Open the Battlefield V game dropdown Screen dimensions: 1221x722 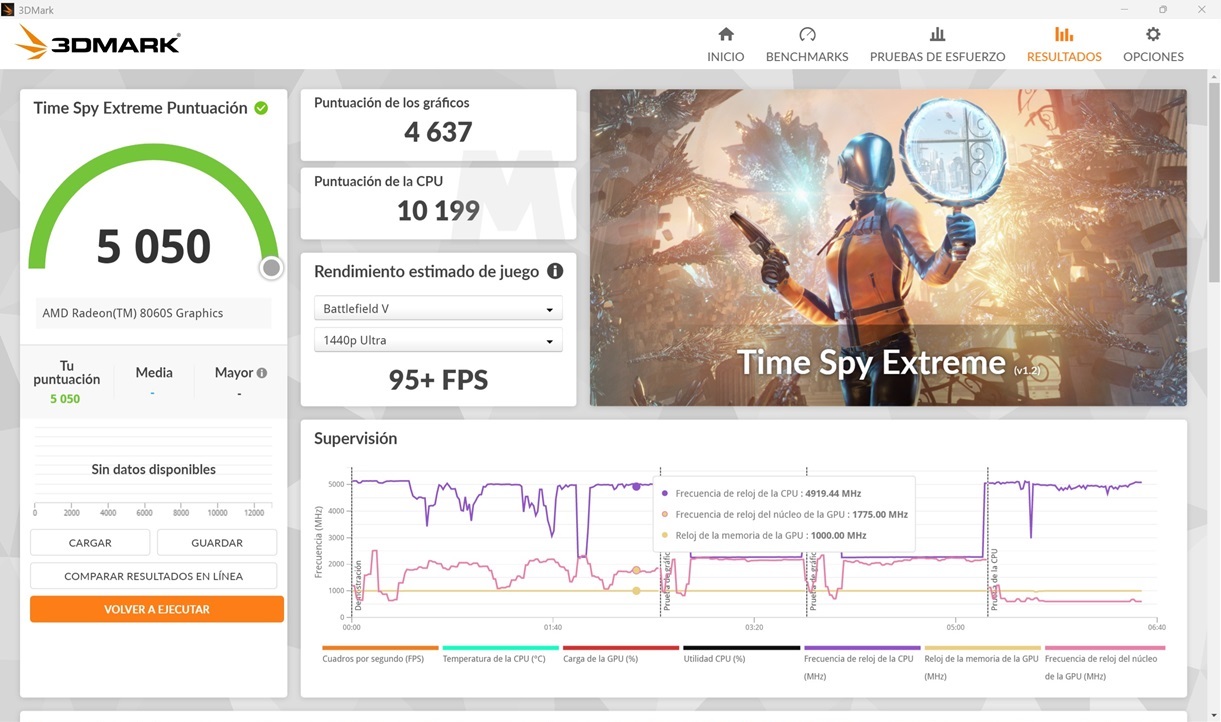click(x=438, y=308)
